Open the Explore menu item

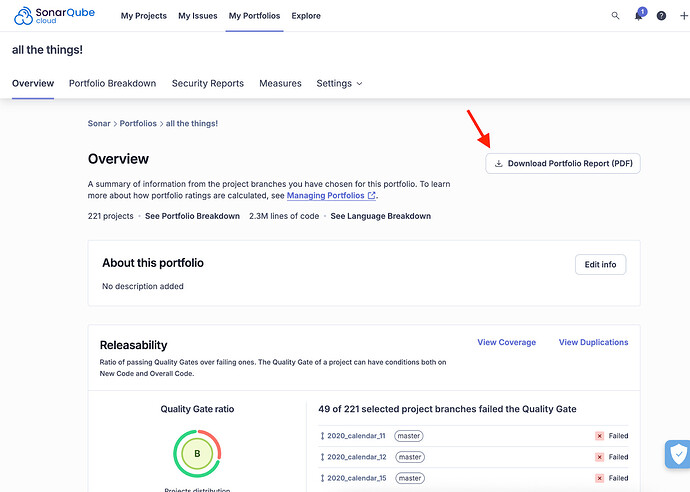click(x=306, y=16)
